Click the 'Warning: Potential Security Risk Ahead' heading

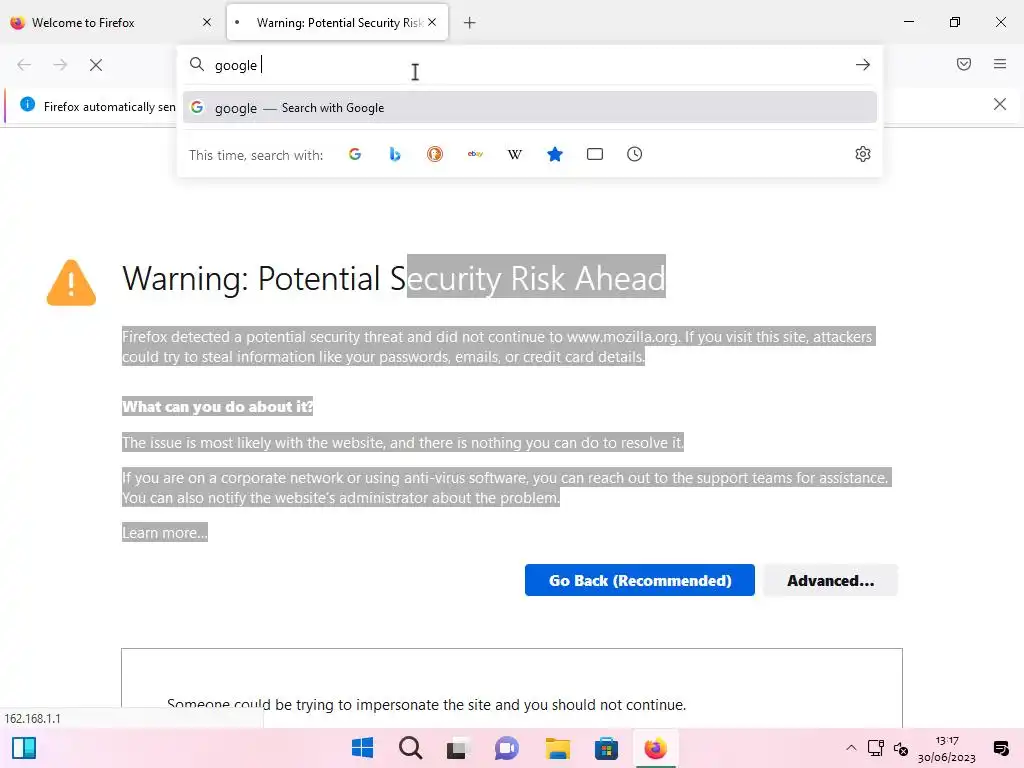point(394,278)
